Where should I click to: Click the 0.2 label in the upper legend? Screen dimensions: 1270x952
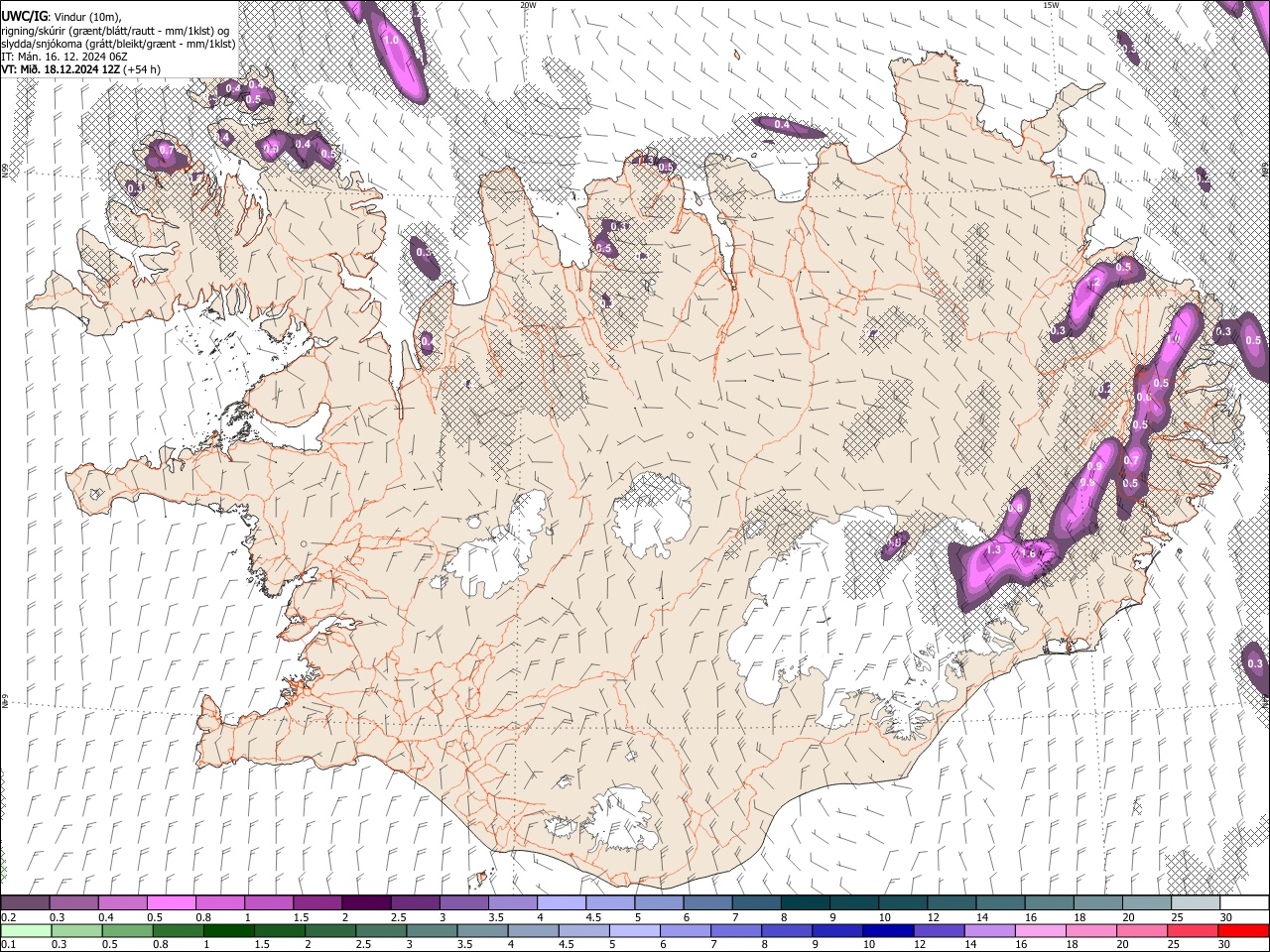coord(8,917)
